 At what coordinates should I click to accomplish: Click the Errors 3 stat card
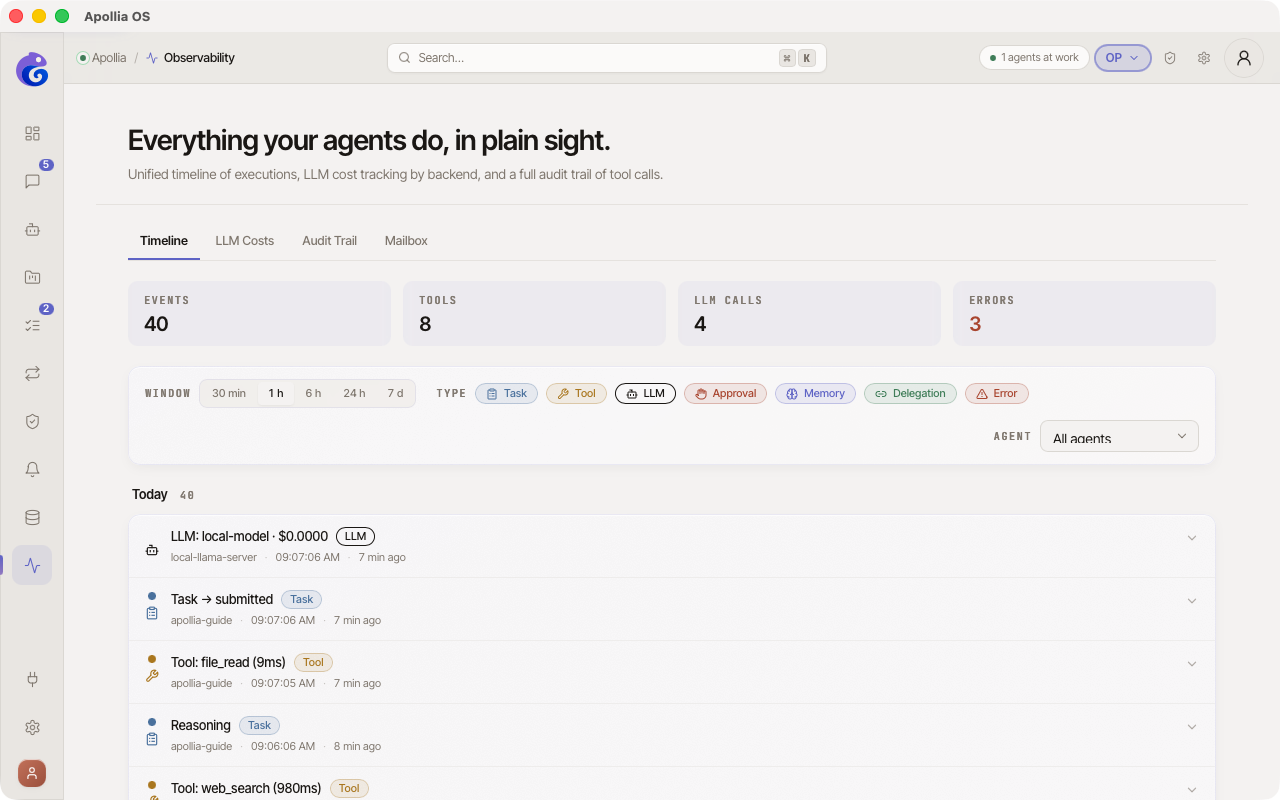(x=1084, y=314)
